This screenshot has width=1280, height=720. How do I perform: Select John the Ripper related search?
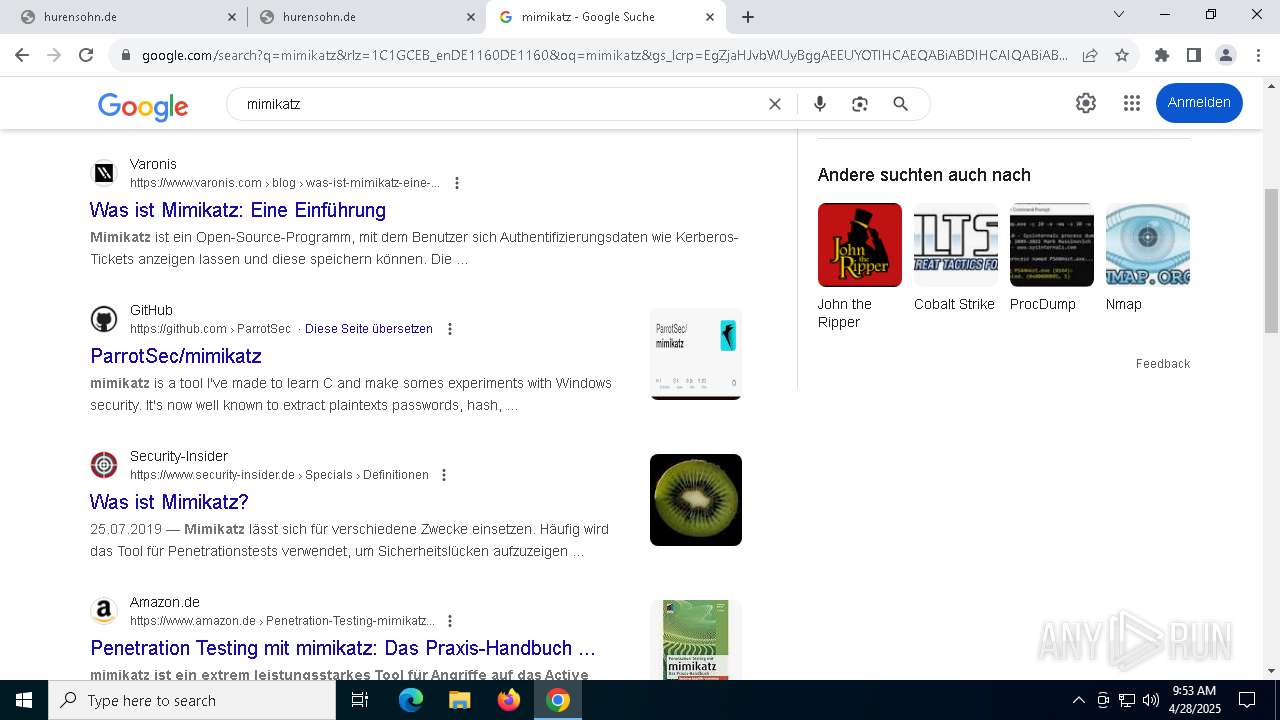(860, 267)
